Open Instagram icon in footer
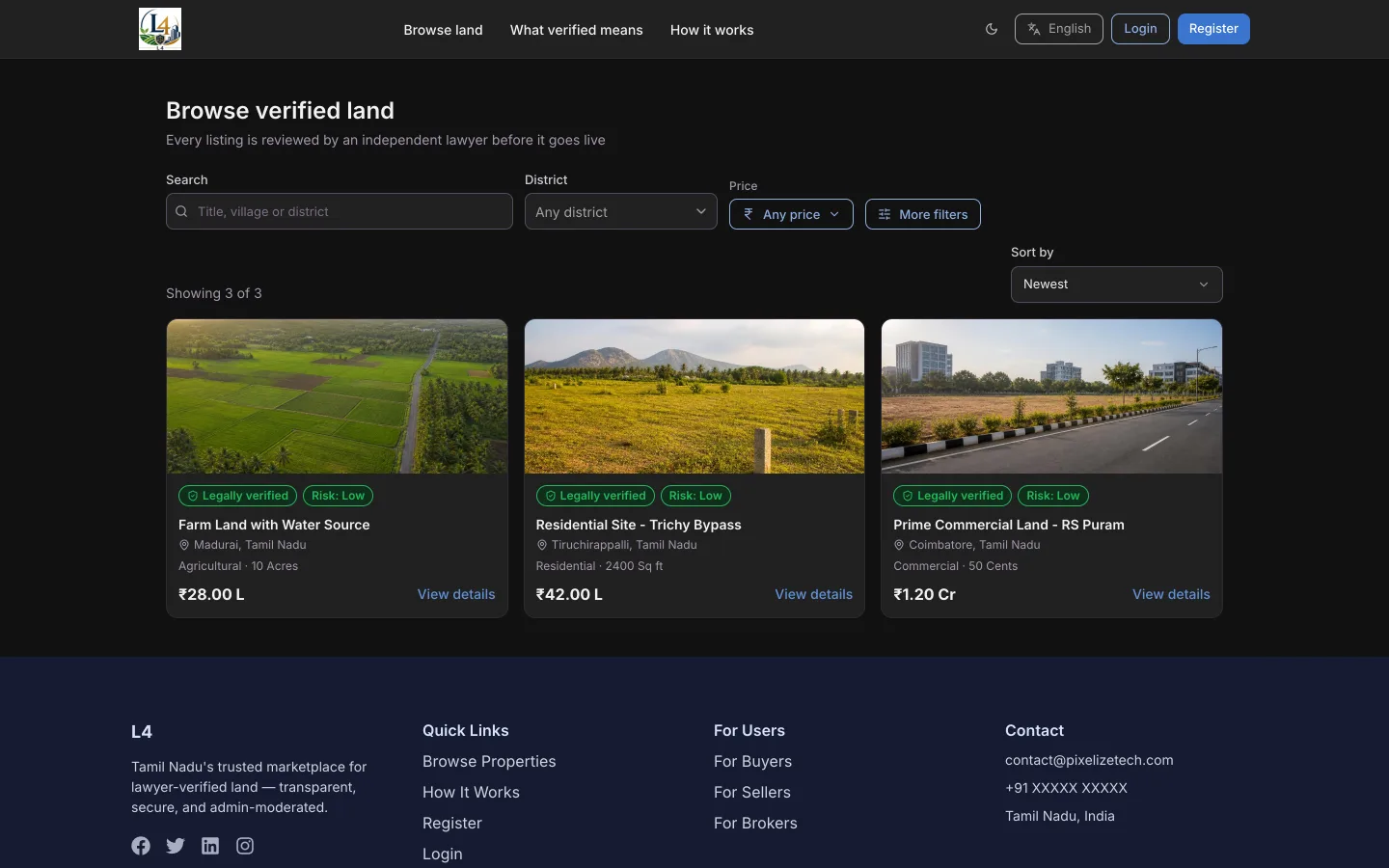Viewport: 1389px width, 868px height. click(x=245, y=846)
